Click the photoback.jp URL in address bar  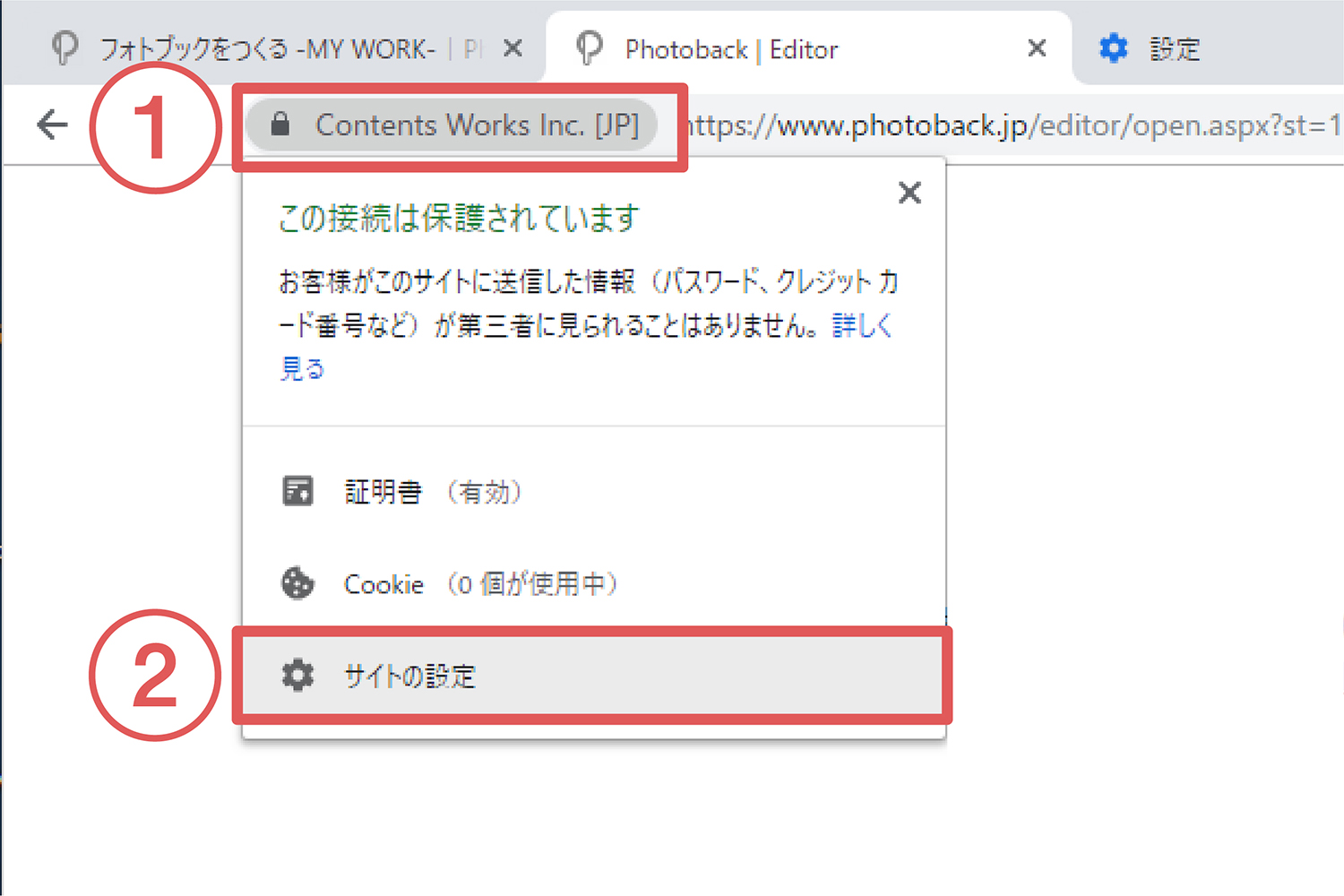pos(1012,125)
